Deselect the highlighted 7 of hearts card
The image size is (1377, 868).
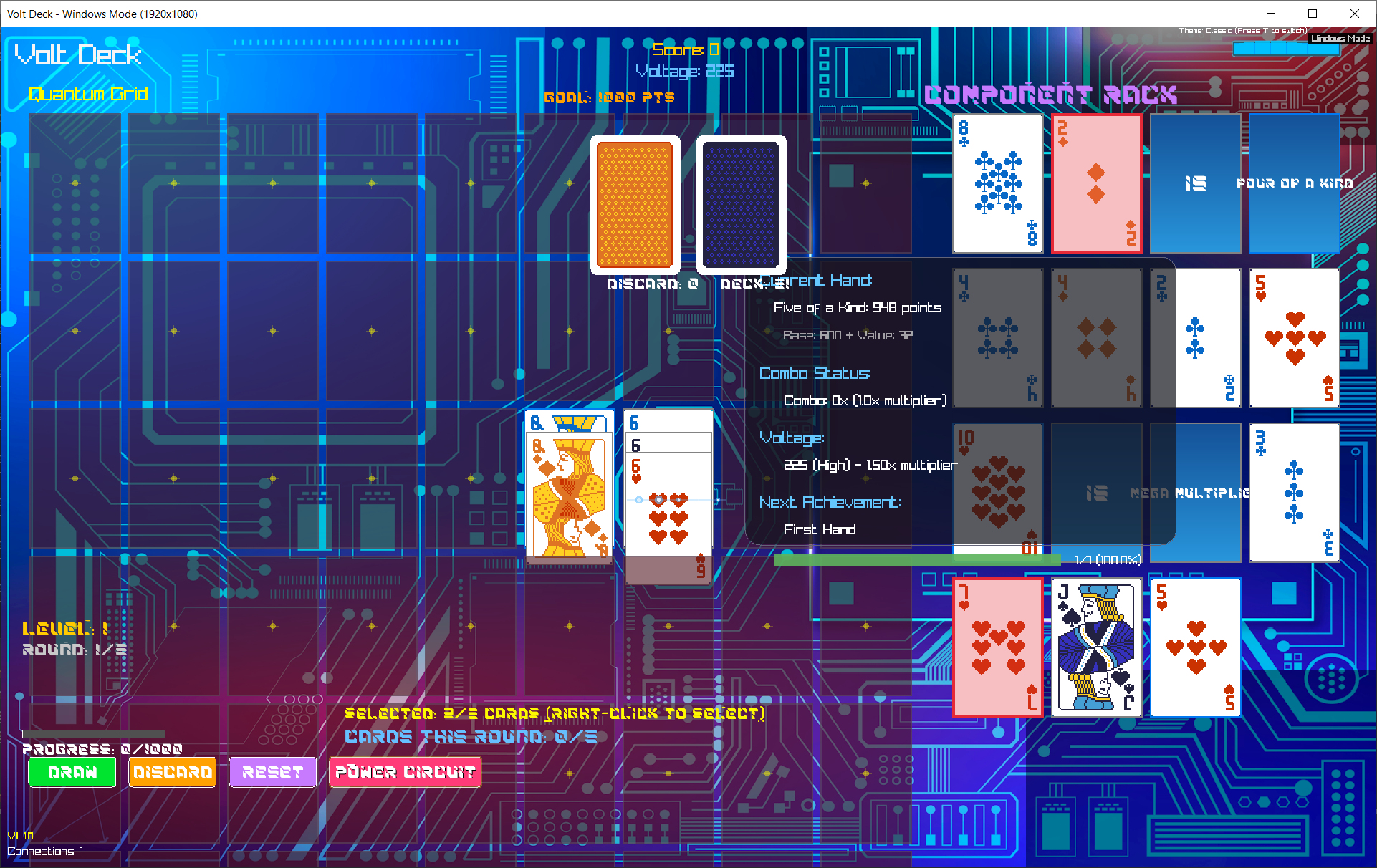(997, 647)
